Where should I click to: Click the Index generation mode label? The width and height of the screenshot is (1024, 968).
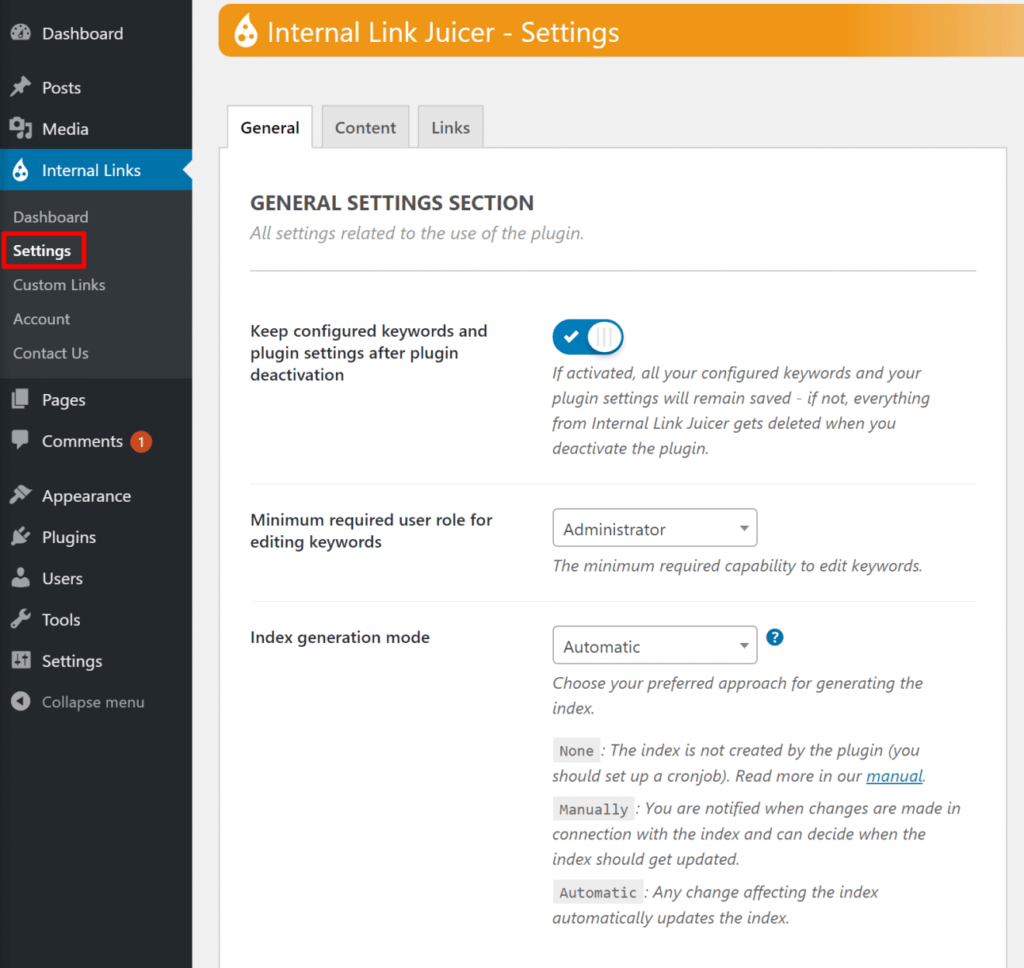tap(340, 637)
